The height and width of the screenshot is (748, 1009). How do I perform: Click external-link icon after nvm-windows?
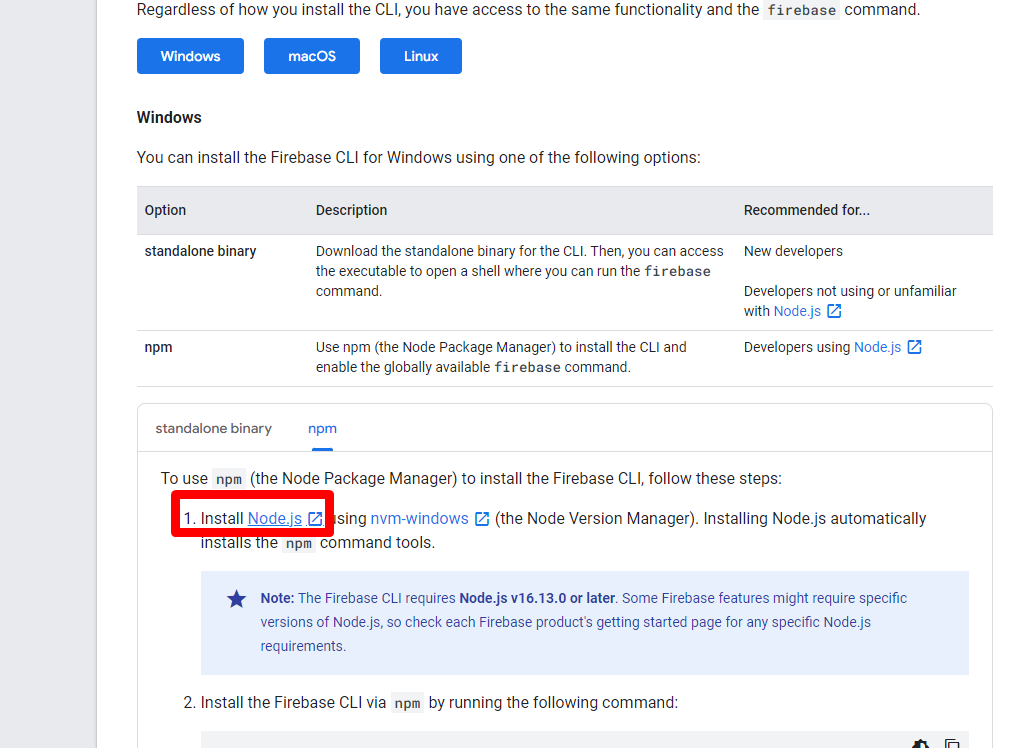[482, 518]
